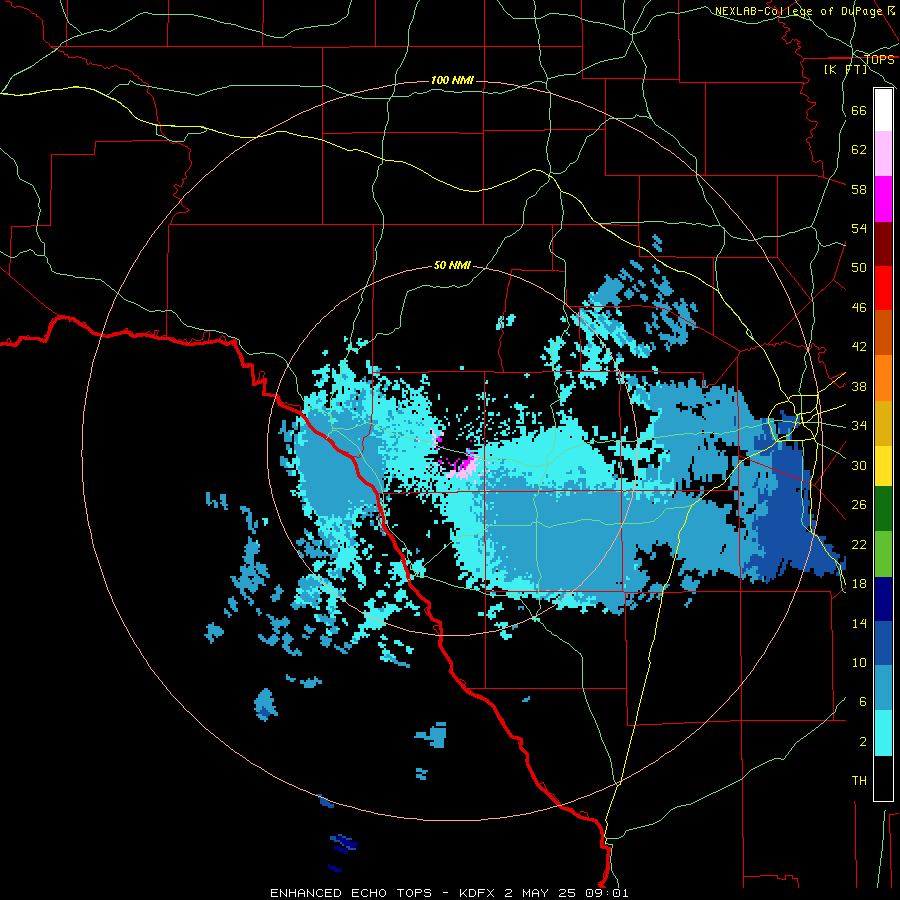This screenshot has width=900, height=900.
Task: Click the light pink 62 kft swatch
Action: coord(883,153)
